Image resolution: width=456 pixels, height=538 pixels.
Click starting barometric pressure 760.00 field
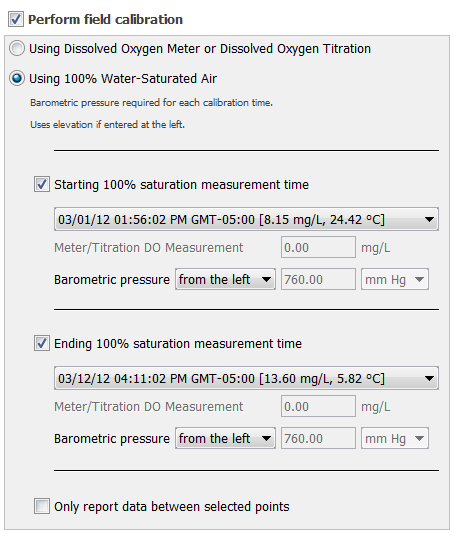coord(318,279)
